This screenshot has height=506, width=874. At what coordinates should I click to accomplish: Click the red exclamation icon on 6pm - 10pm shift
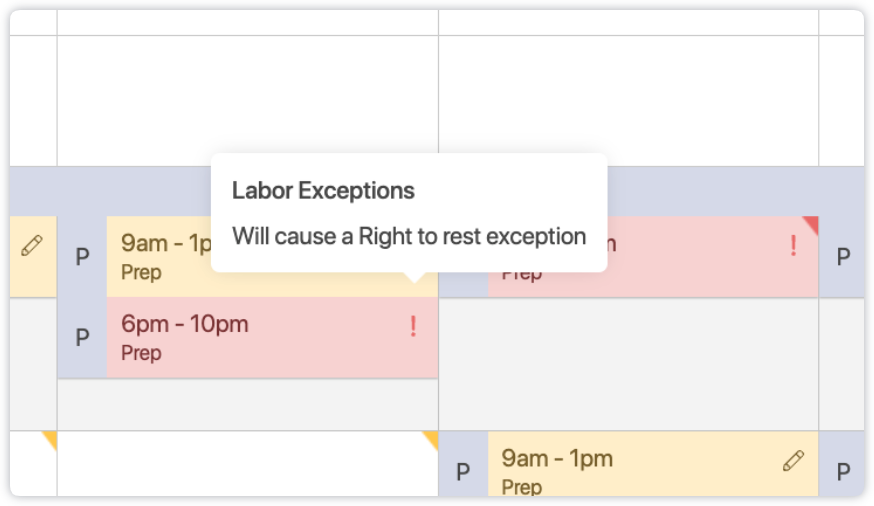[413, 326]
